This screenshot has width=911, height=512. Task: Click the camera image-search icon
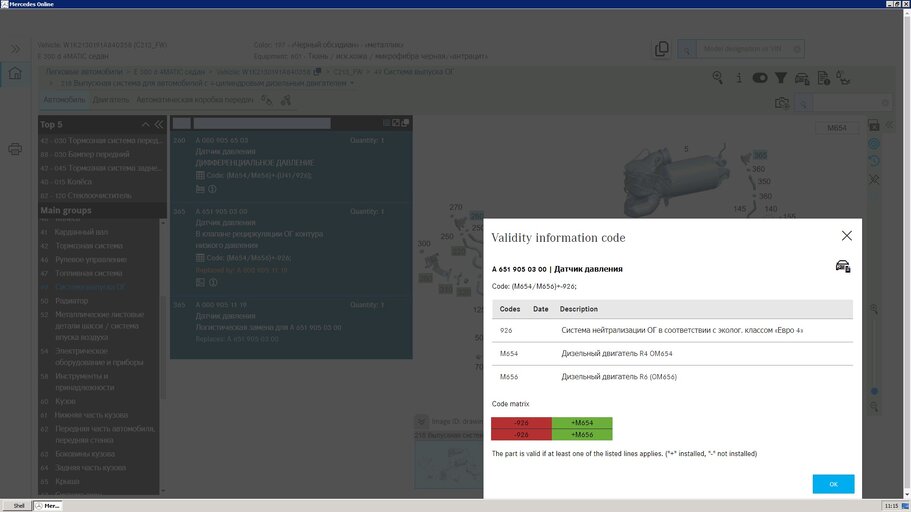click(x=782, y=103)
